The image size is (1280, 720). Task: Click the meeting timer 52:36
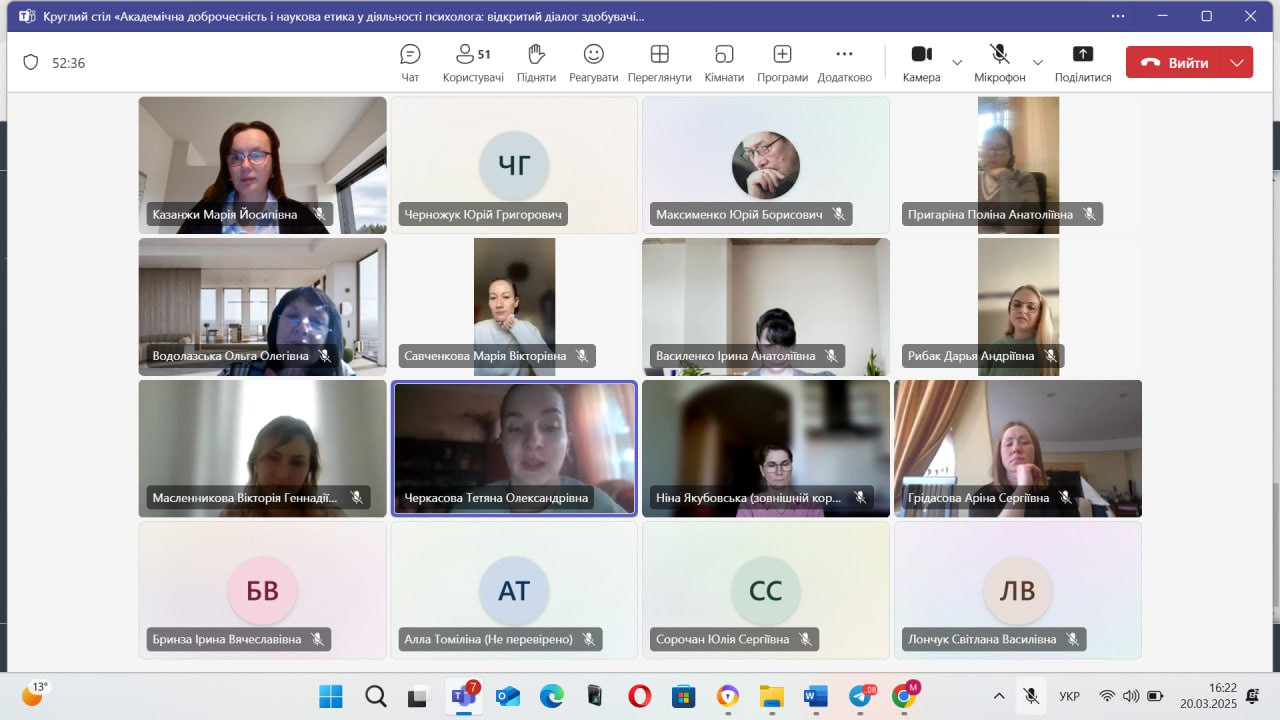(69, 63)
